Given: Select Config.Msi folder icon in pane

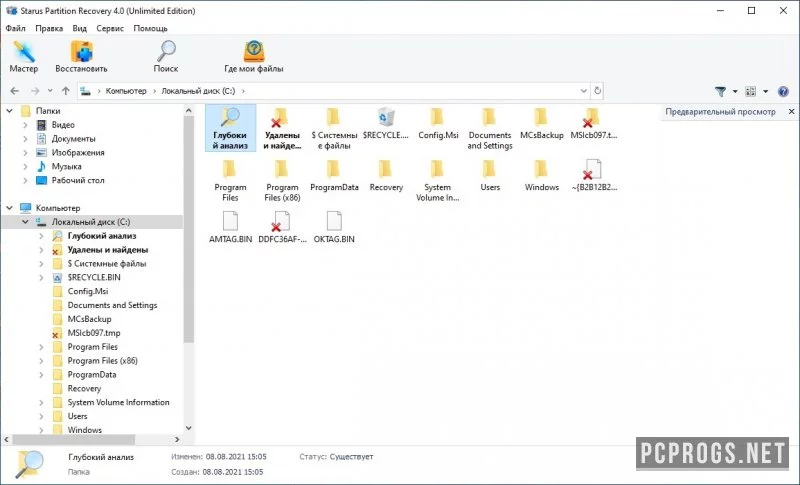Looking at the screenshot, I should point(438,123).
